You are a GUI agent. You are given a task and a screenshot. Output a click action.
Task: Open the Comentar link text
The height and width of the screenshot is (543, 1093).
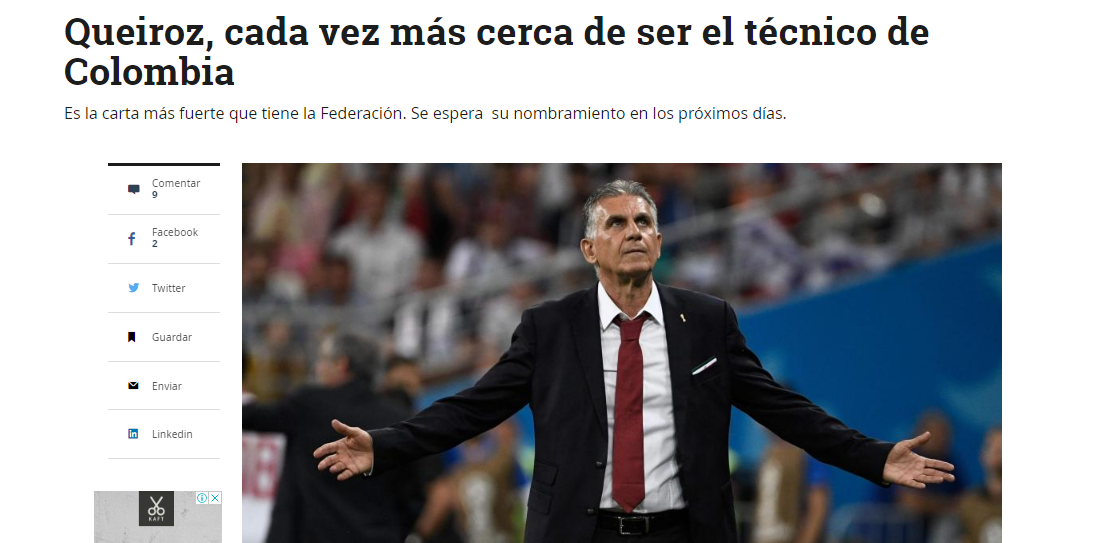(x=176, y=183)
